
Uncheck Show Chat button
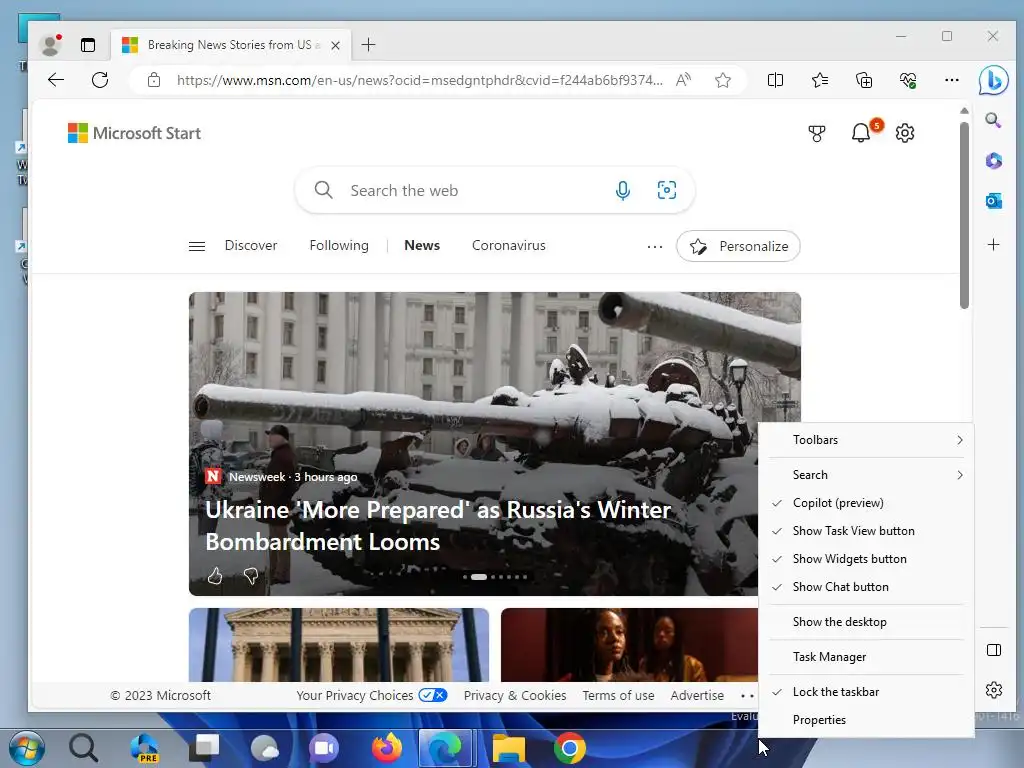coord(866,587)
